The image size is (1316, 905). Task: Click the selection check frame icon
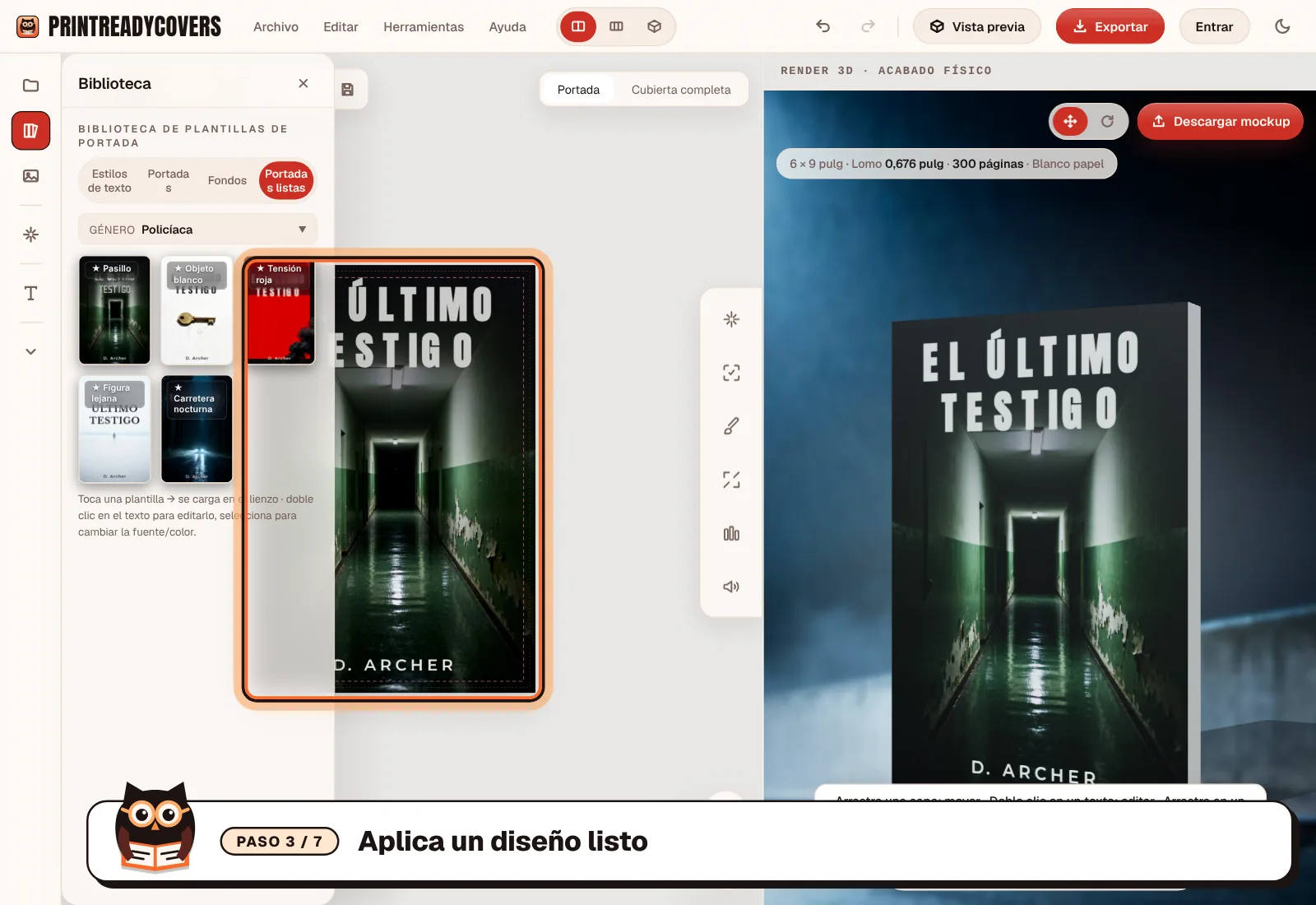click(731, 373)
